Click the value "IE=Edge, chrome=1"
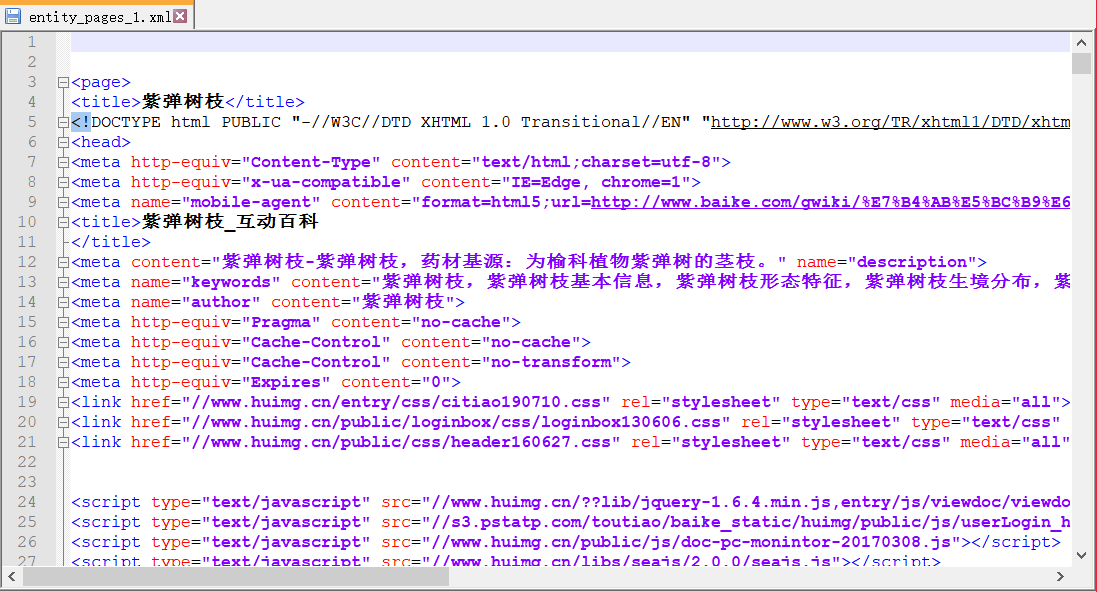 coord(596,183)
